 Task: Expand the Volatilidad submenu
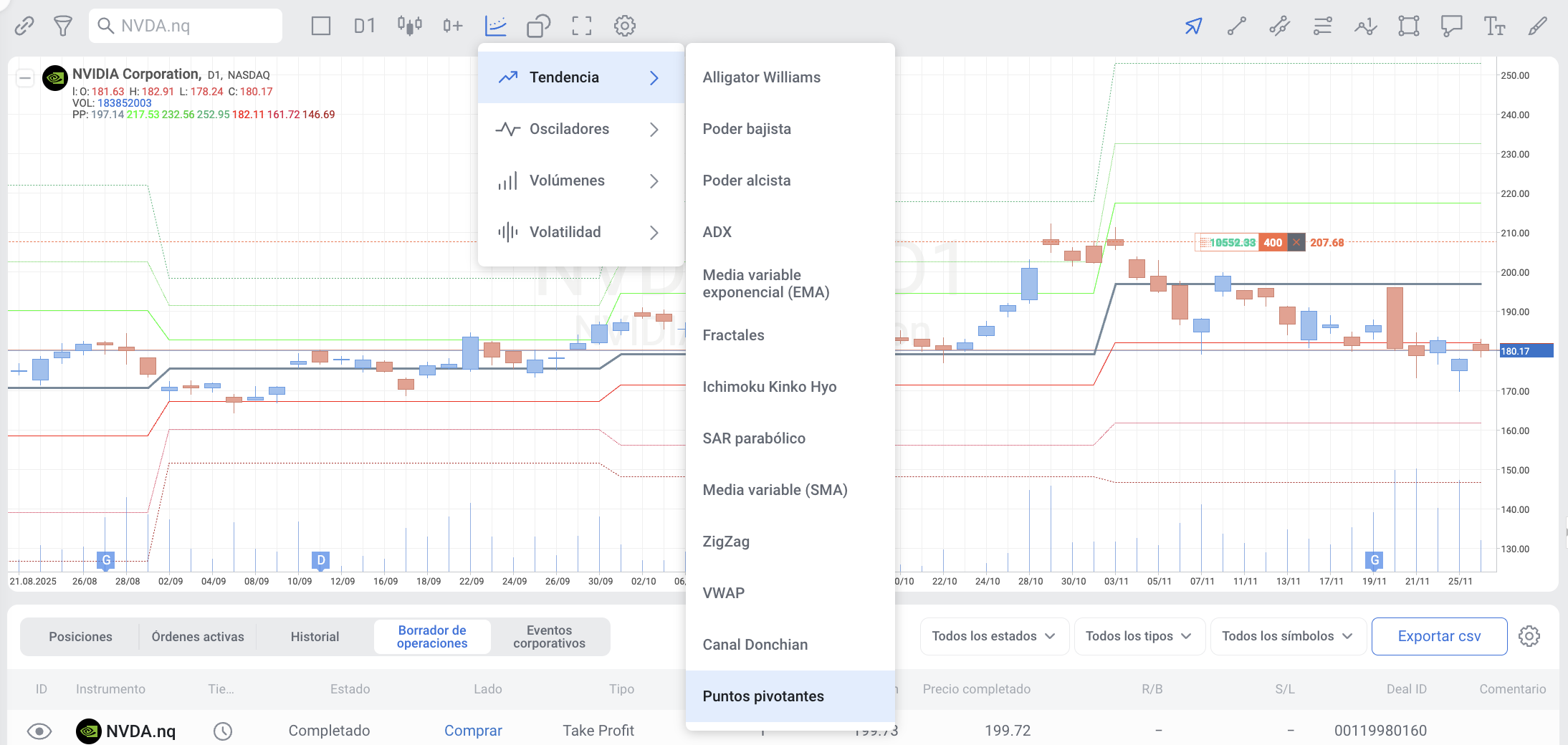(x=581, y=232)
